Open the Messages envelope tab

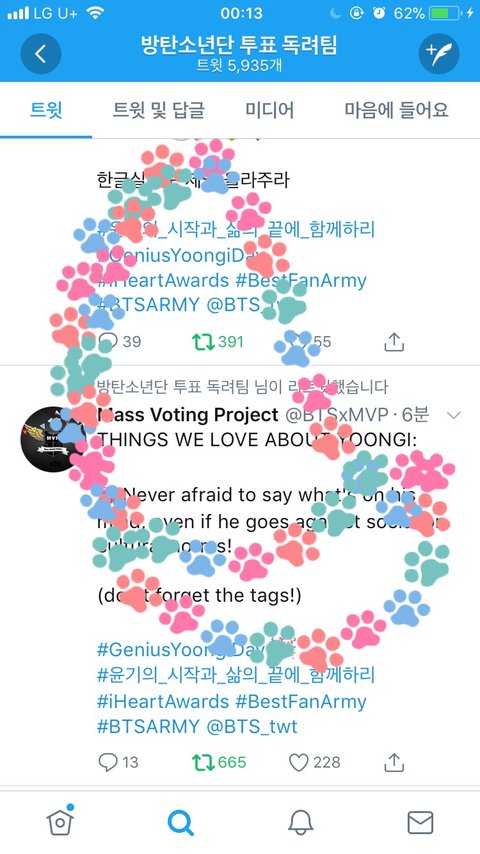(420, 822)
